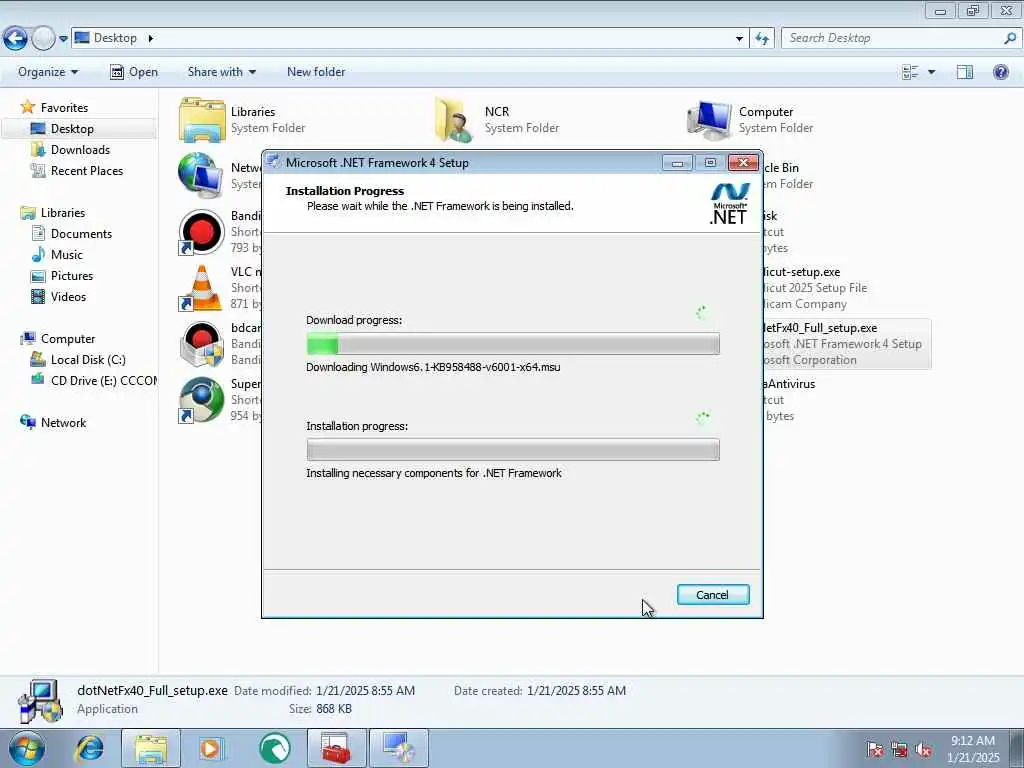Click the change view icon
Viewport: 1024px width, 768px height.
pos(910,72)
